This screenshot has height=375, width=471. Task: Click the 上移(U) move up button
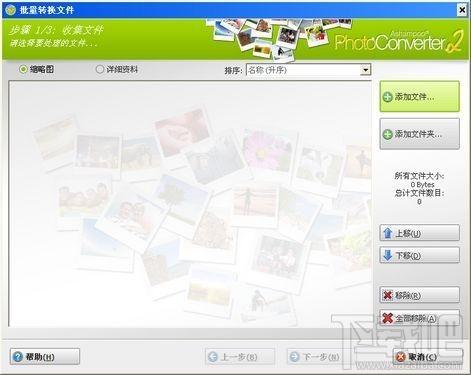click(419, 233)
